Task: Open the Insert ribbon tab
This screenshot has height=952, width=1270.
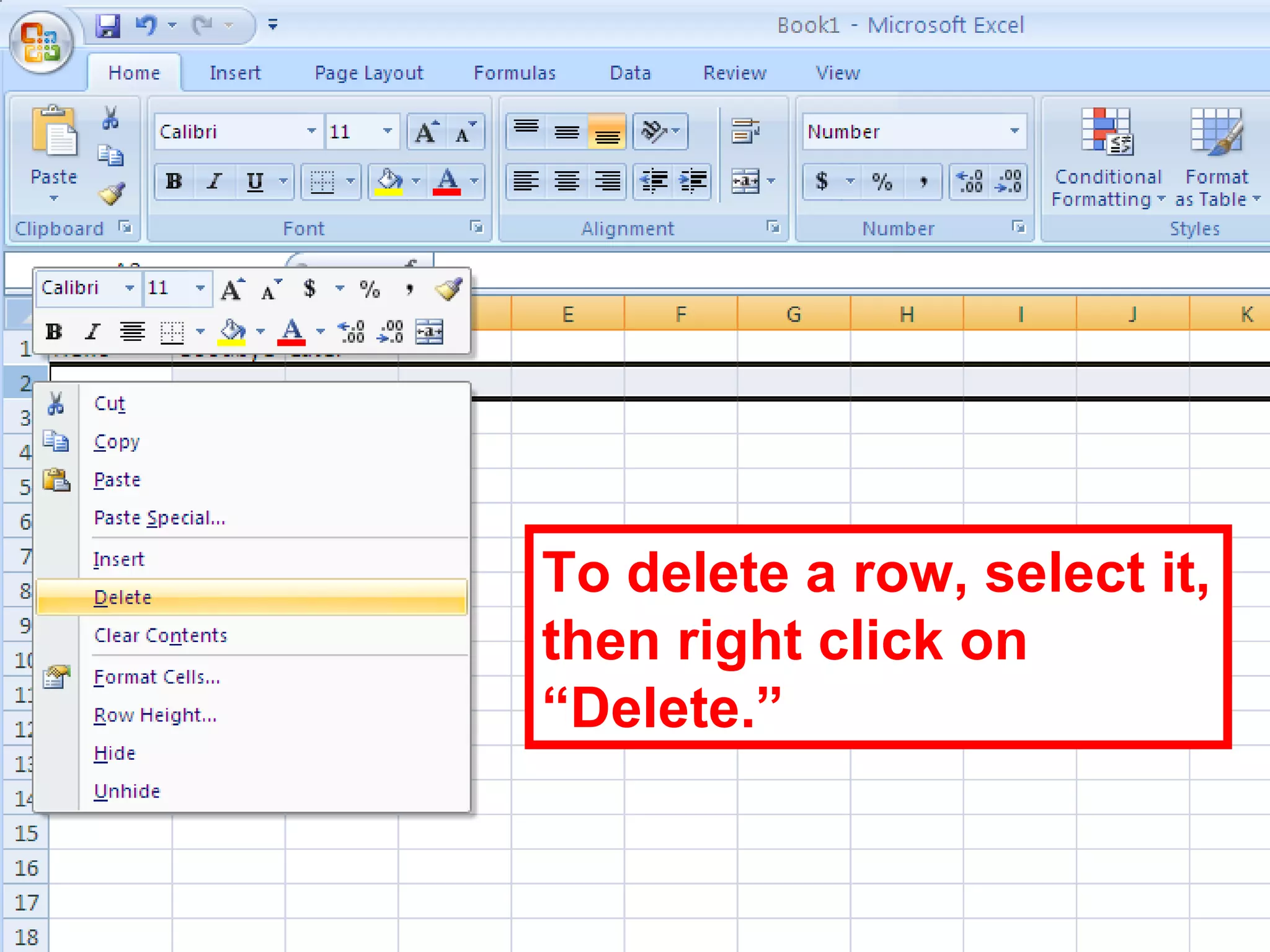Action: (235, 73)
